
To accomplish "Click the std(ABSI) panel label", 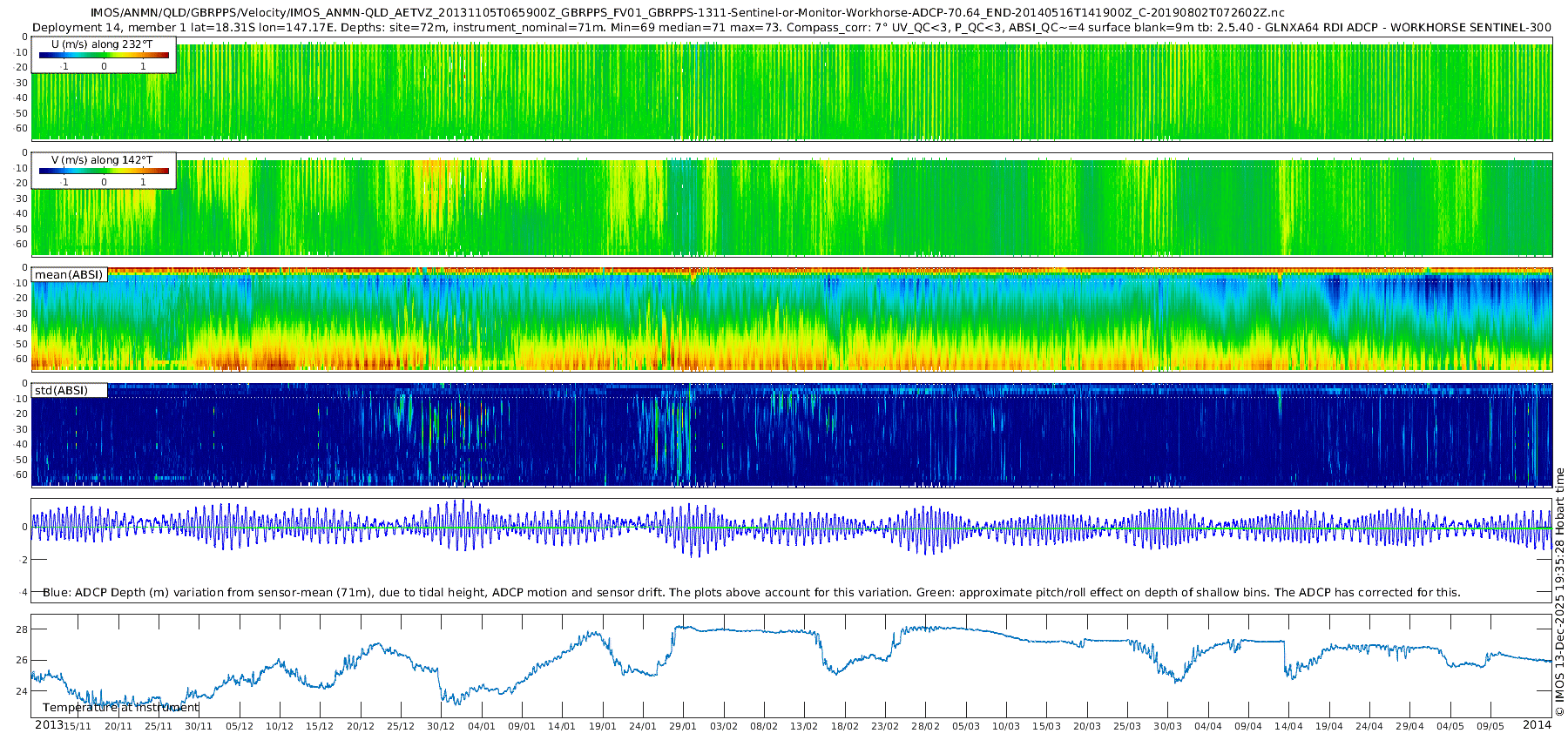I will [61, 391].
